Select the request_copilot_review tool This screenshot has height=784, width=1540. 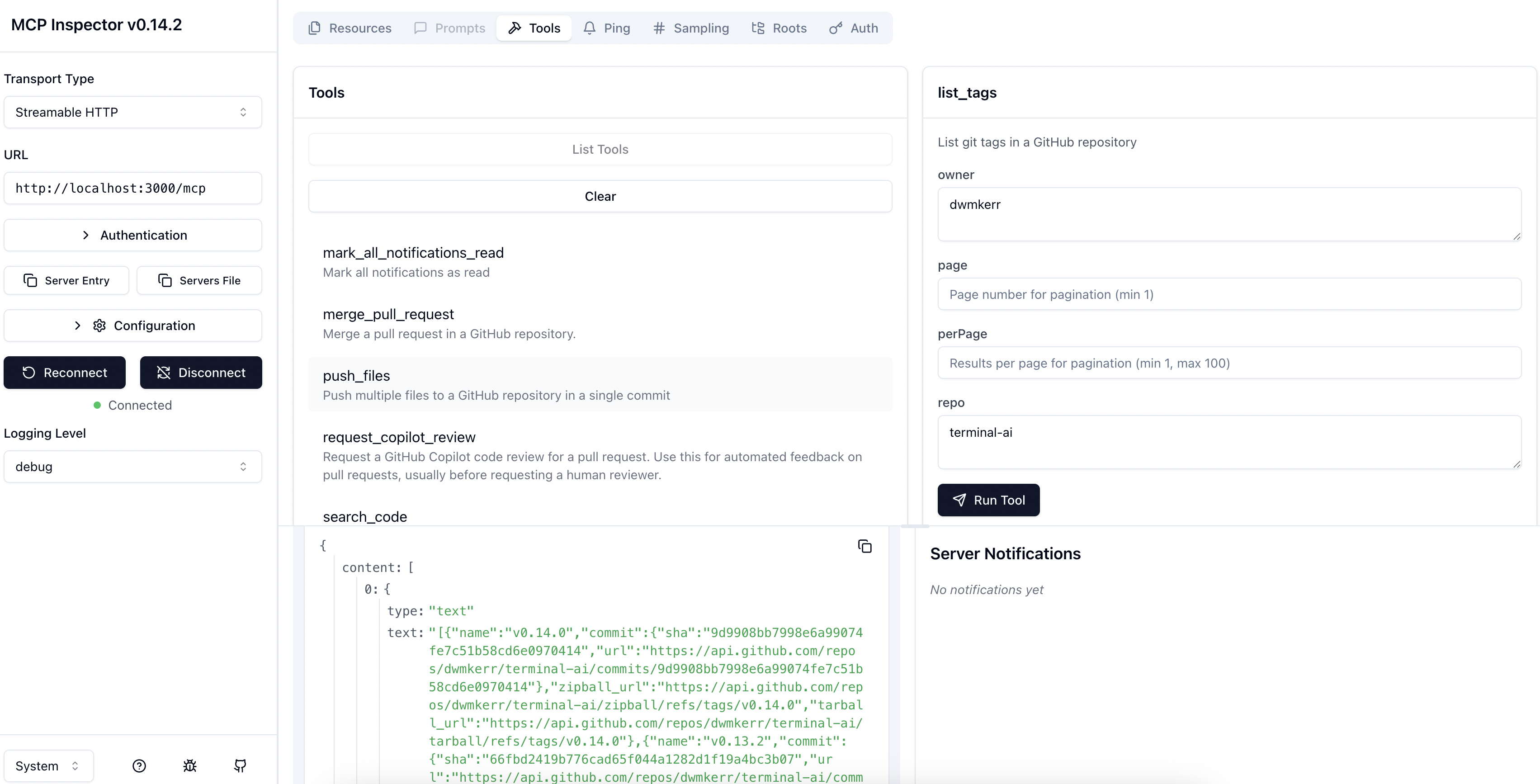600,456
